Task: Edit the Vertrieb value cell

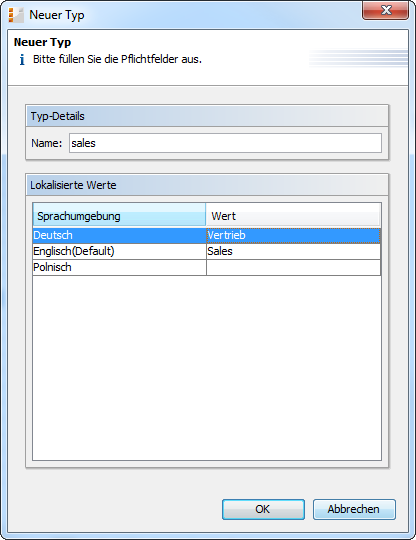Action: point(293,235)
